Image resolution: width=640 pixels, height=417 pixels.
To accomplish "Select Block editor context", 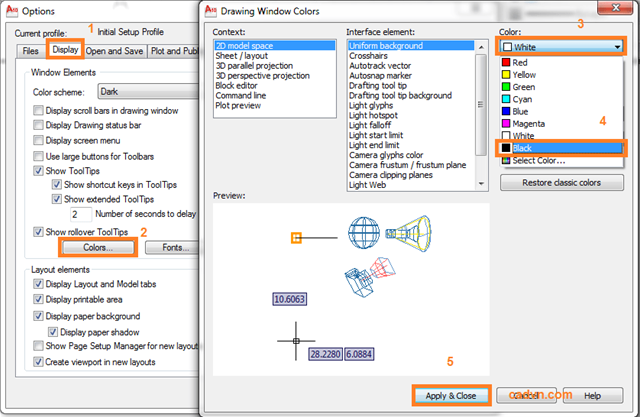I will click(275, 86).
